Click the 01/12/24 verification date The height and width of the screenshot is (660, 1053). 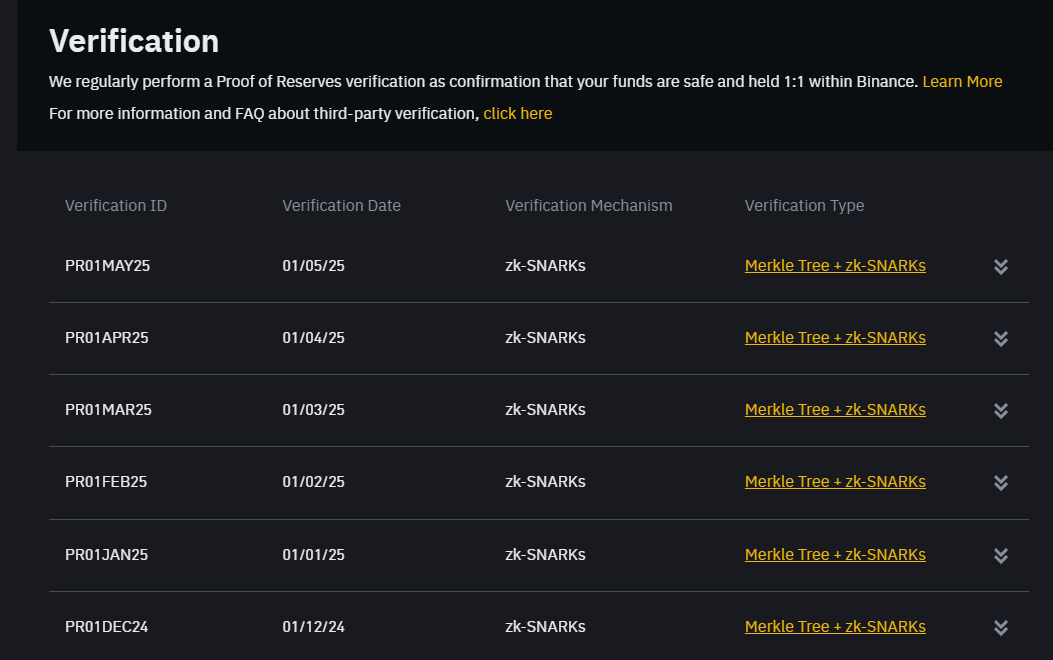tap(313, 627)
